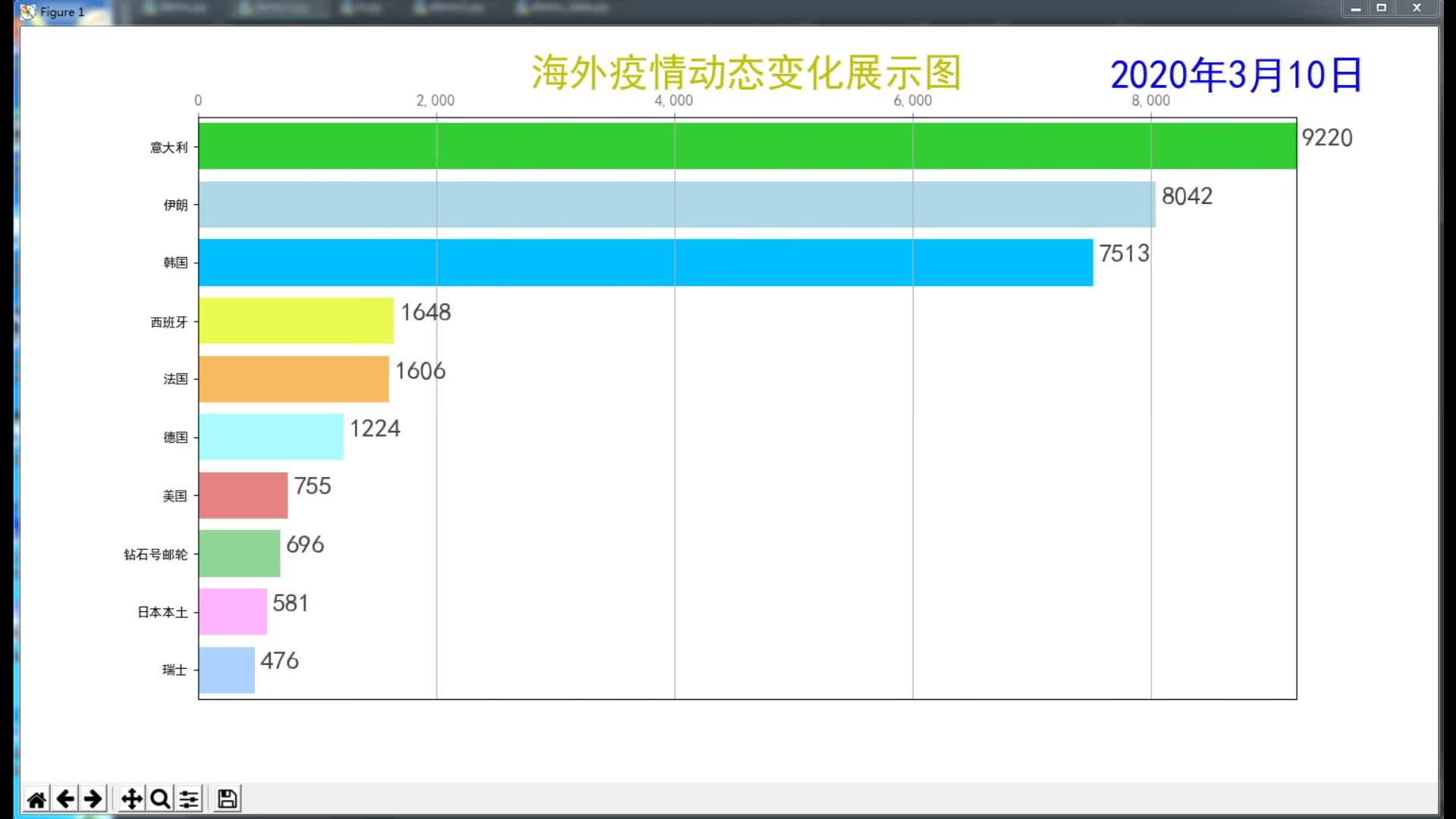Screen dimensions: 1456x819
Task: Save the figure with the disk icon
Action: (x=227, y=799)
